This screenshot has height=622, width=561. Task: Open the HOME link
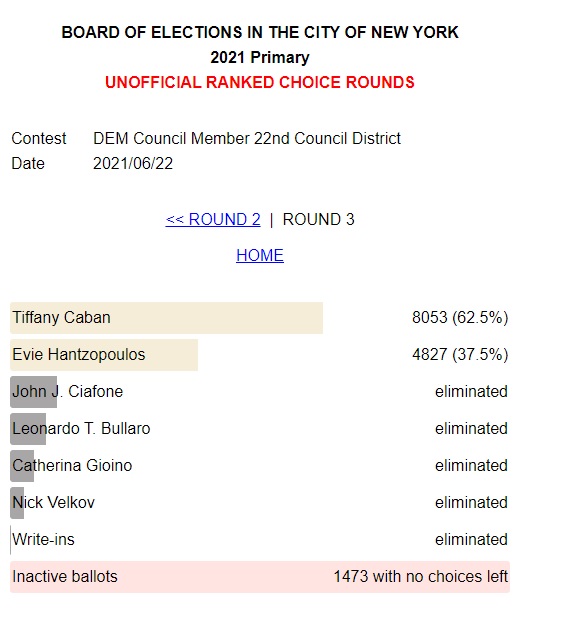260,255
